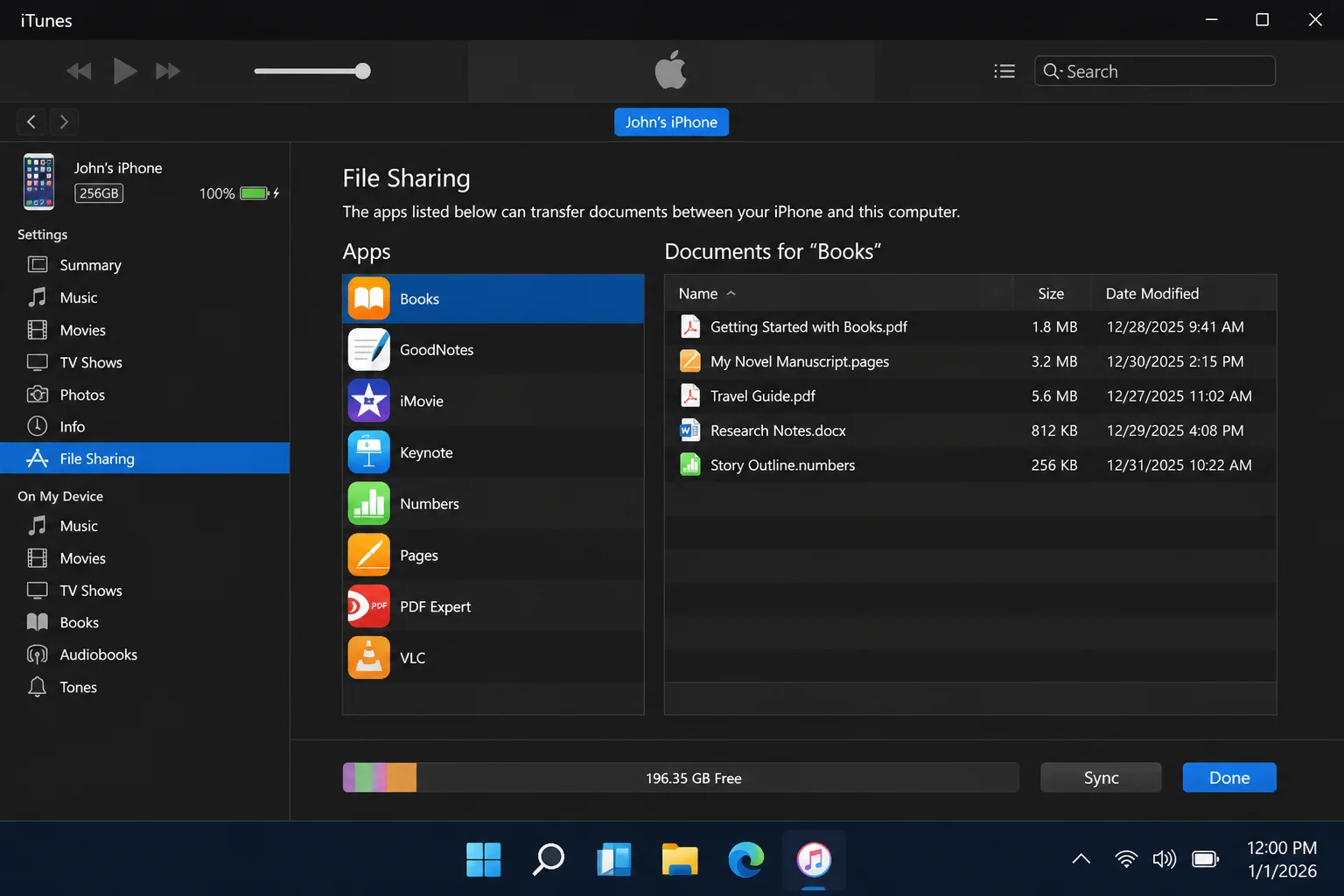Open Movies under Settings
This screenshot has height=896, width=1344.
(x=144, y=330)
